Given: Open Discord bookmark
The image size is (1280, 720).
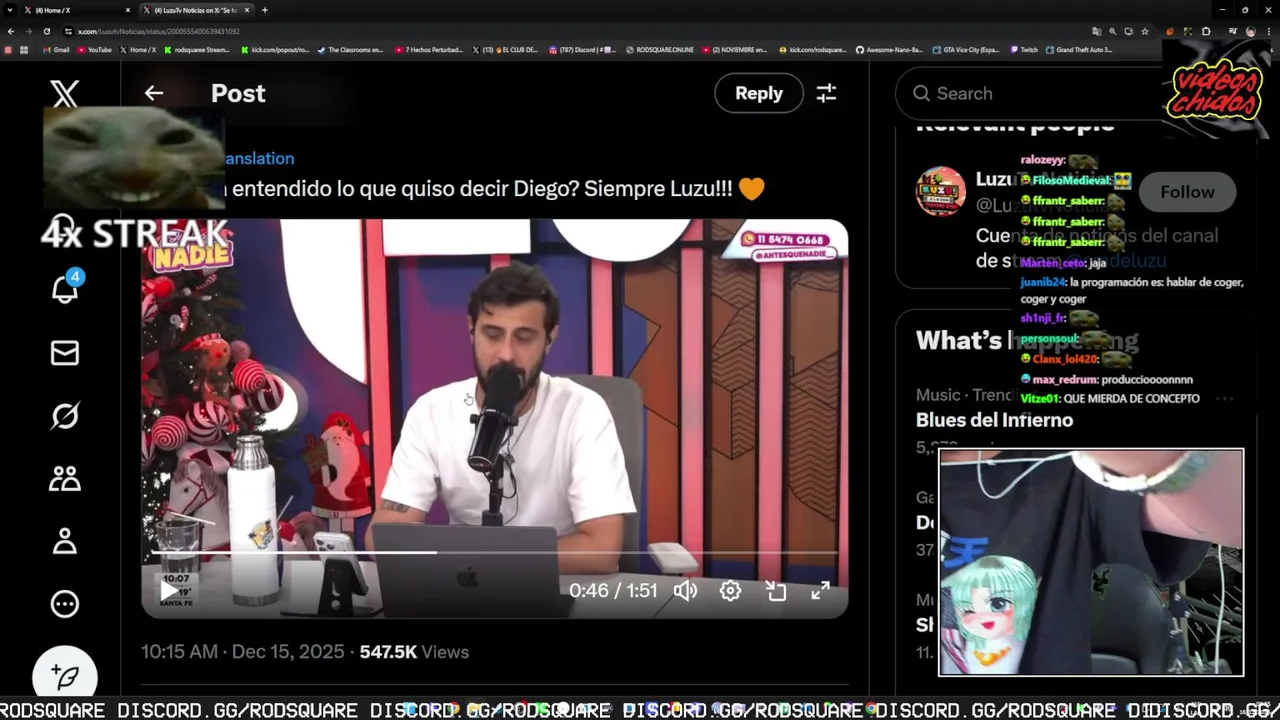Looking at the screenshot, I should tap(583, 50).
